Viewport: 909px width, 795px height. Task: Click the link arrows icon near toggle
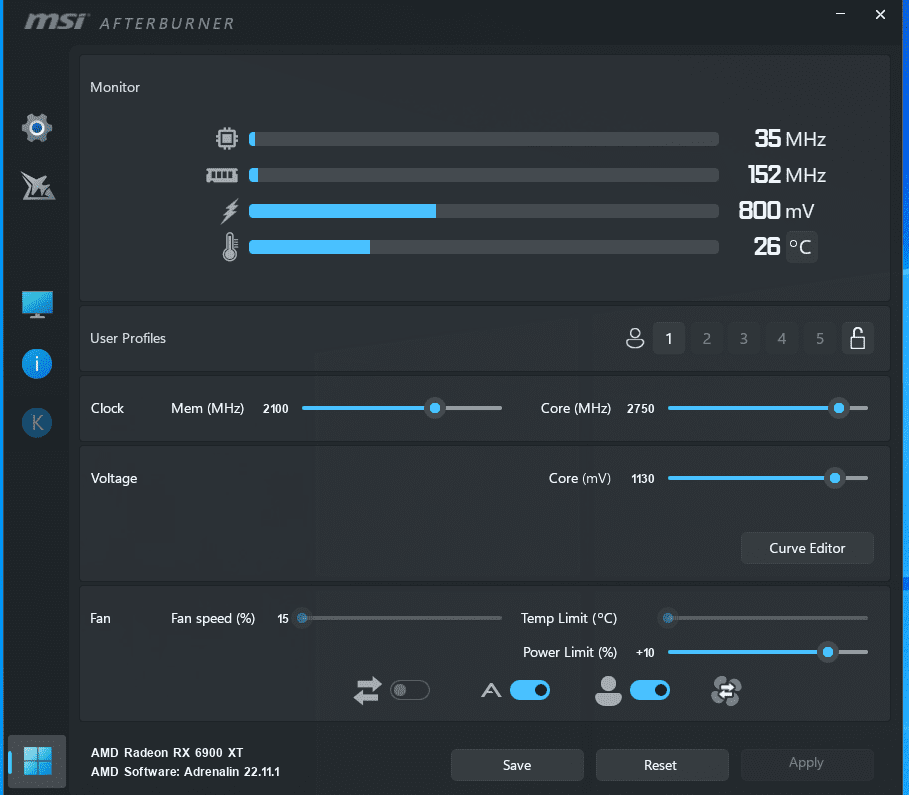(x=368, y=691)
